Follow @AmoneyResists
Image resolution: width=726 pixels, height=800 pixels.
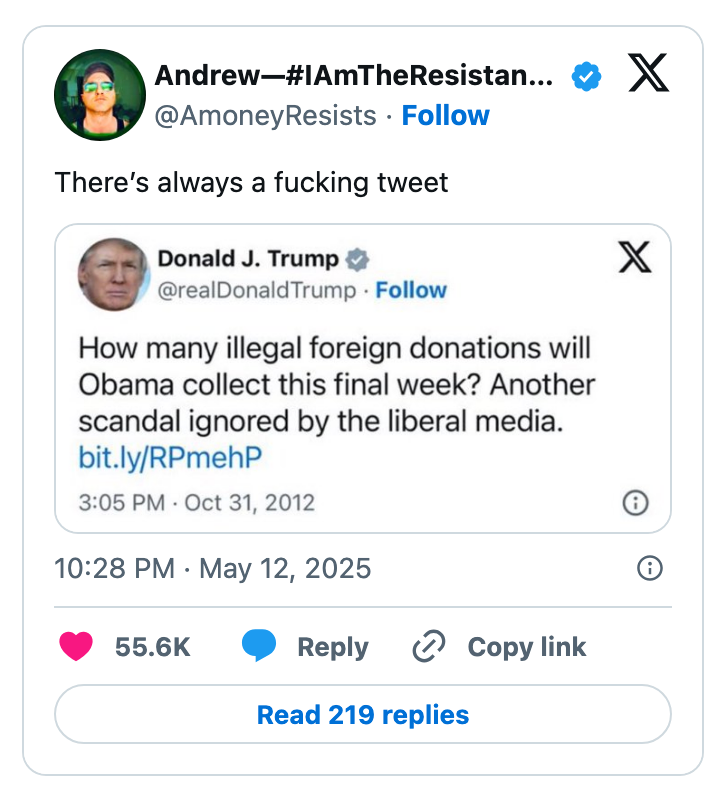coord(446,115)
